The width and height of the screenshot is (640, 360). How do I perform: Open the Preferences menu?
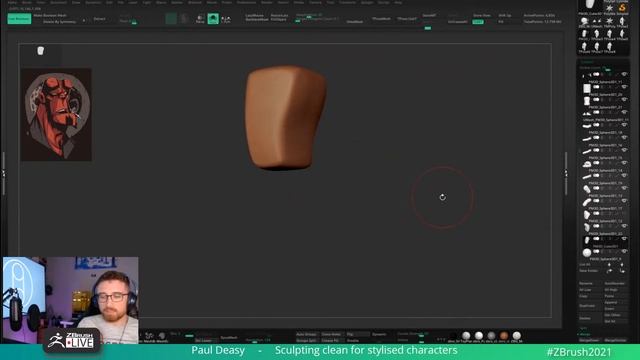247,2
